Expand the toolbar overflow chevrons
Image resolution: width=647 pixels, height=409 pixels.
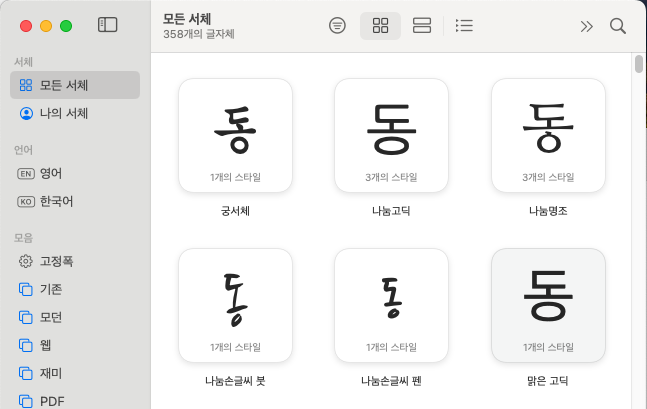pyautogui.click(x=586, y=26)
